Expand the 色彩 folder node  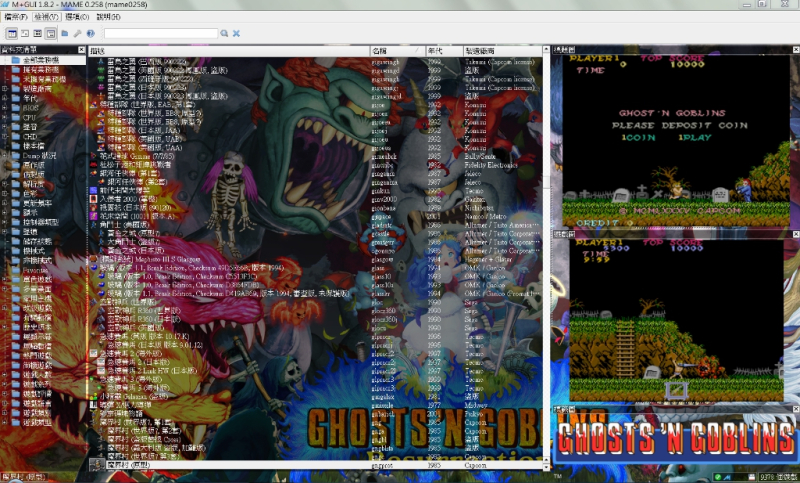(5, 194)
